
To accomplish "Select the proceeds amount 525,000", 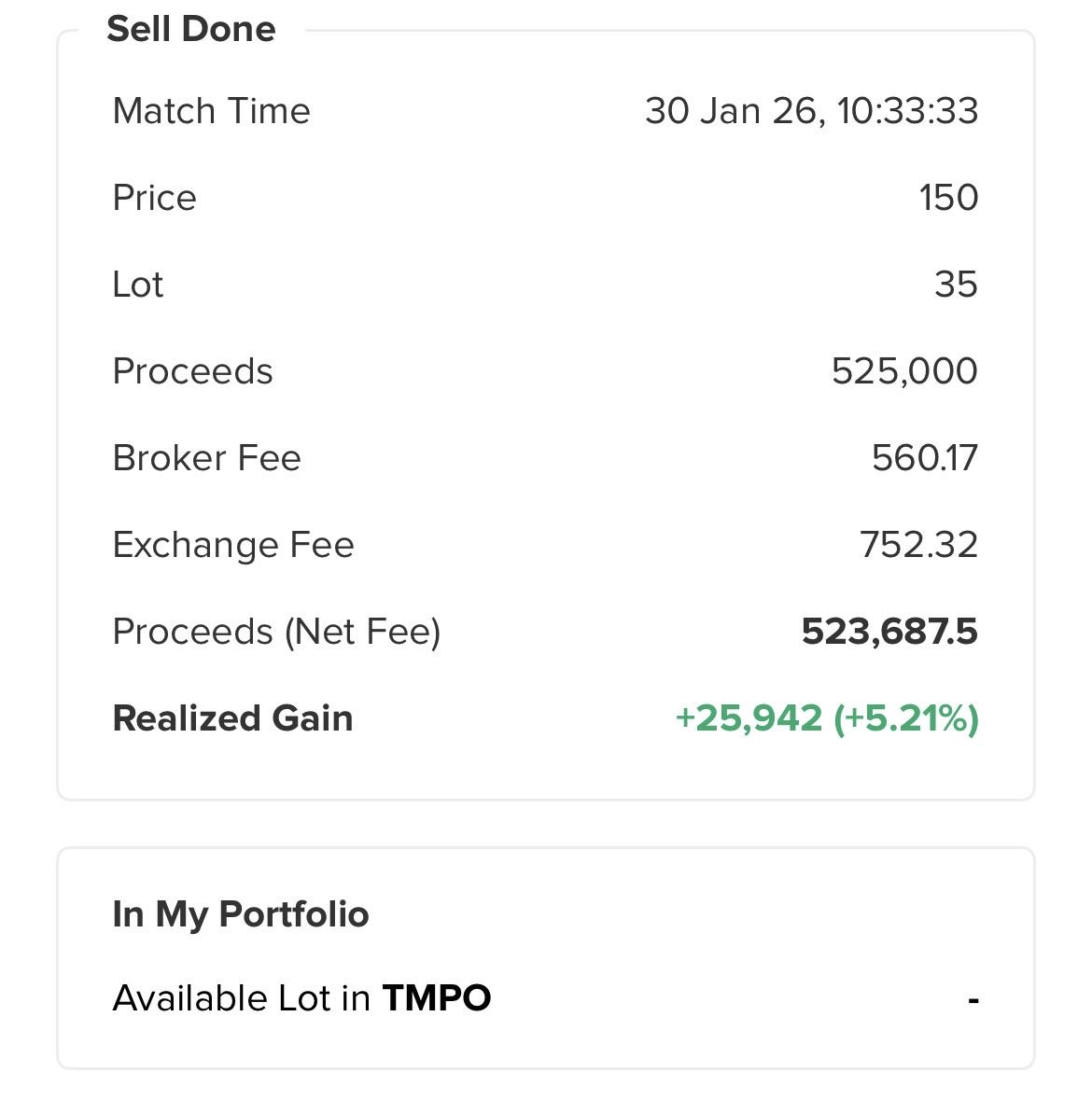I will pyautogui.click(x=903, y=371).
